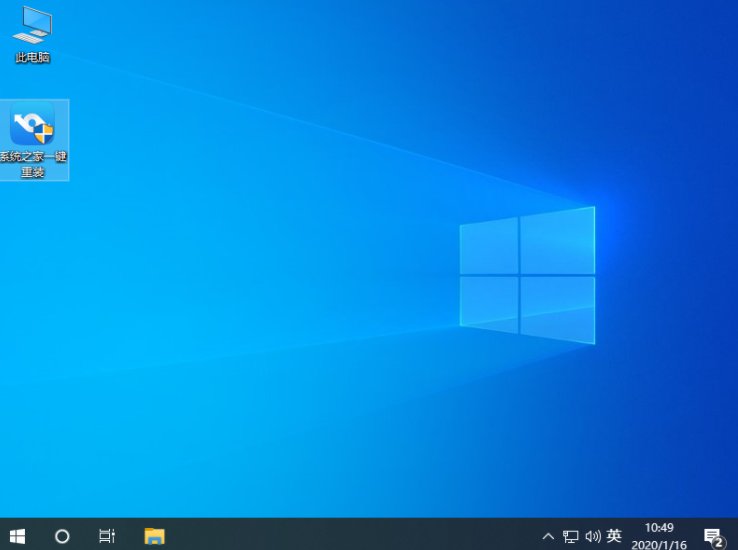
Task: Click the 10:49 taskbar clock time
Action: (659, 527)
